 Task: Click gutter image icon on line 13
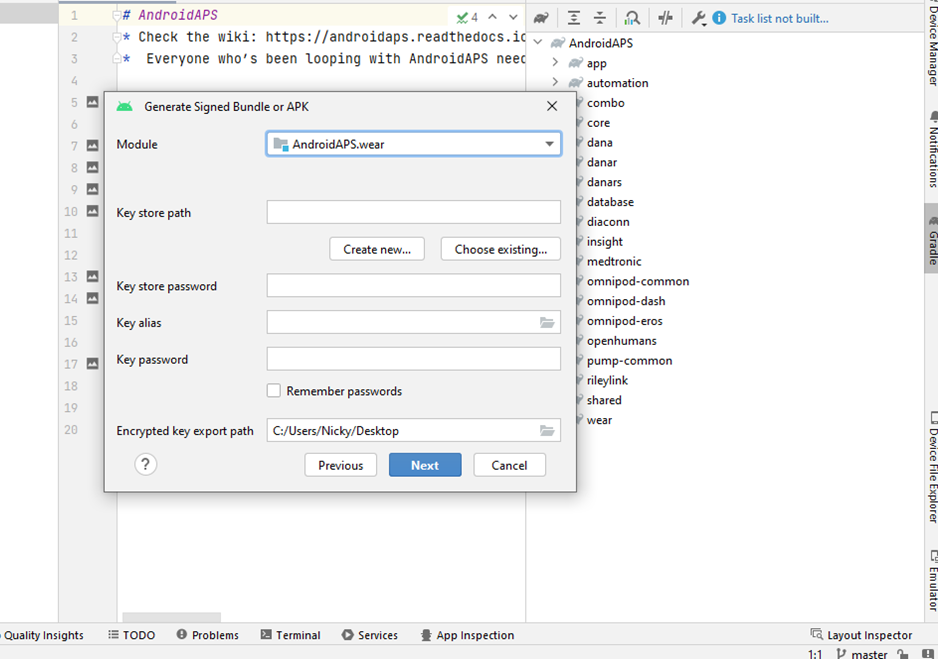click(x=93, y=276)
